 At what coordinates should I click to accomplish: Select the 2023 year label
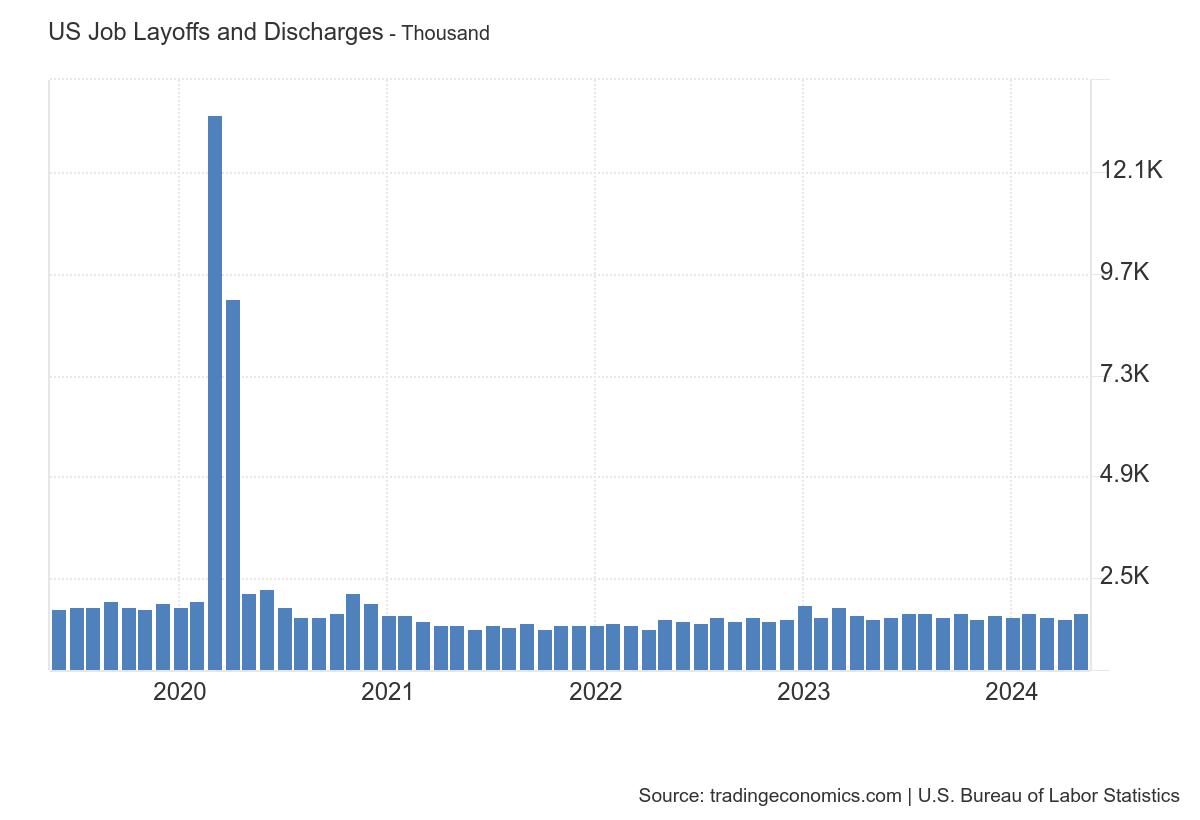(803, 692)
